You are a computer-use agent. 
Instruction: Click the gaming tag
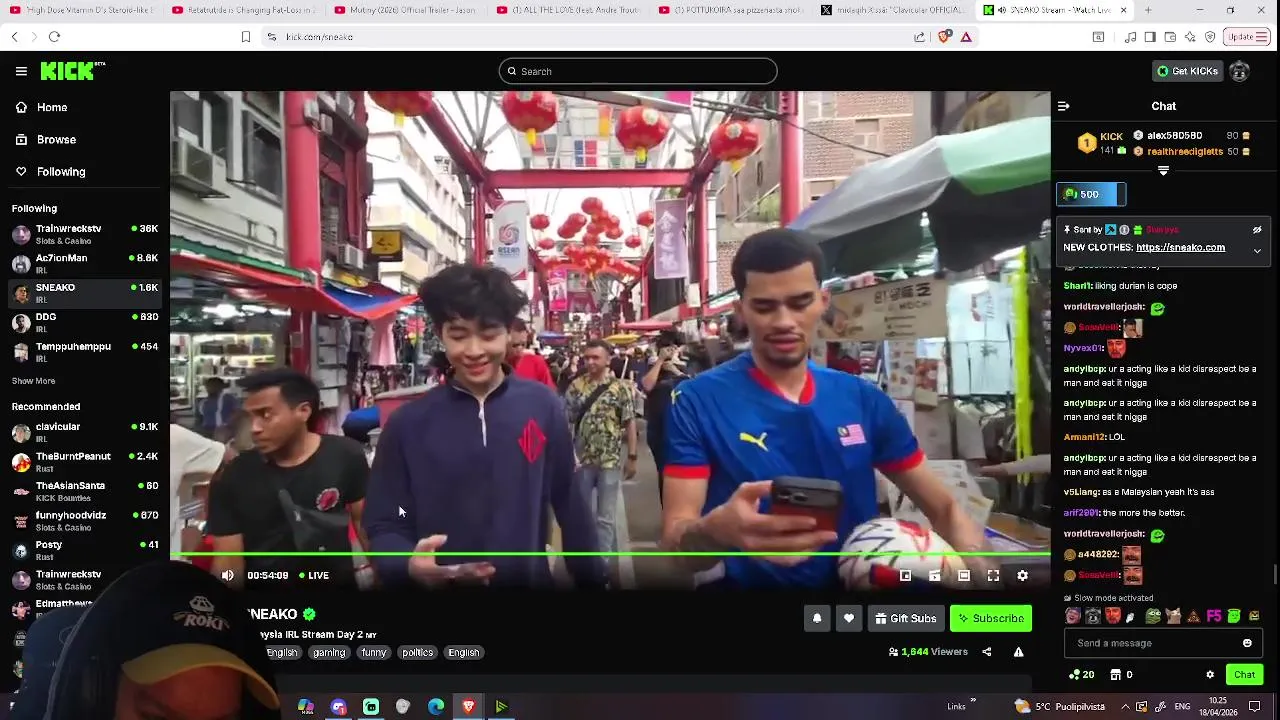pos(329,652)
